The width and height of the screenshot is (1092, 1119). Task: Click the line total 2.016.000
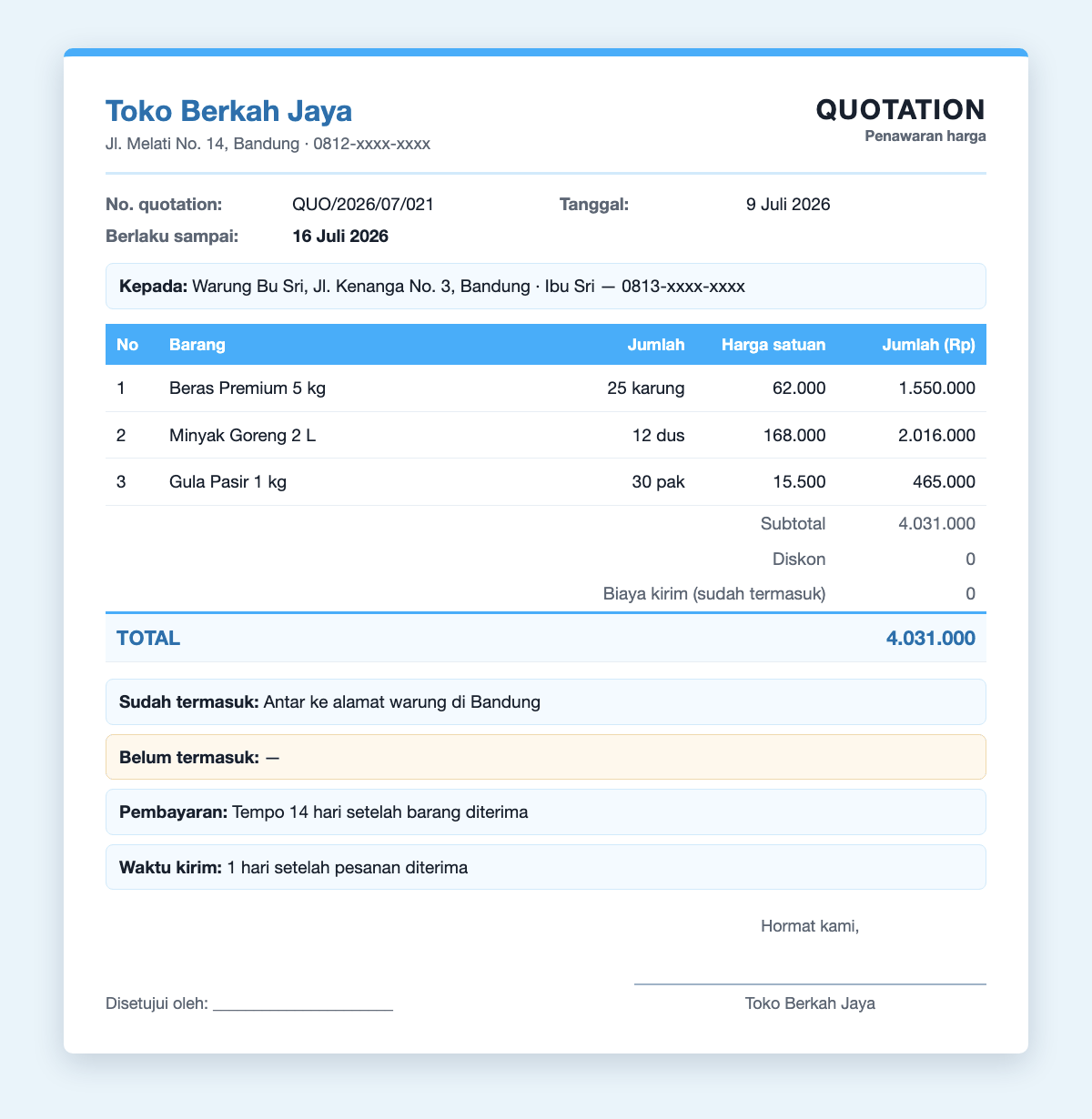[x=936, y=435]
